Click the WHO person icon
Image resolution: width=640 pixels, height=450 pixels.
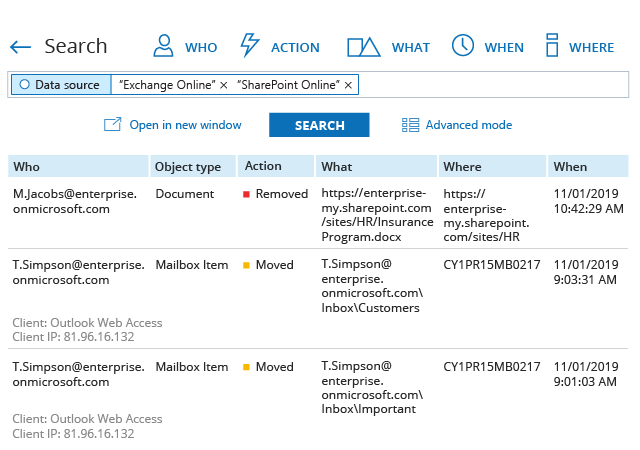[163, 46]
